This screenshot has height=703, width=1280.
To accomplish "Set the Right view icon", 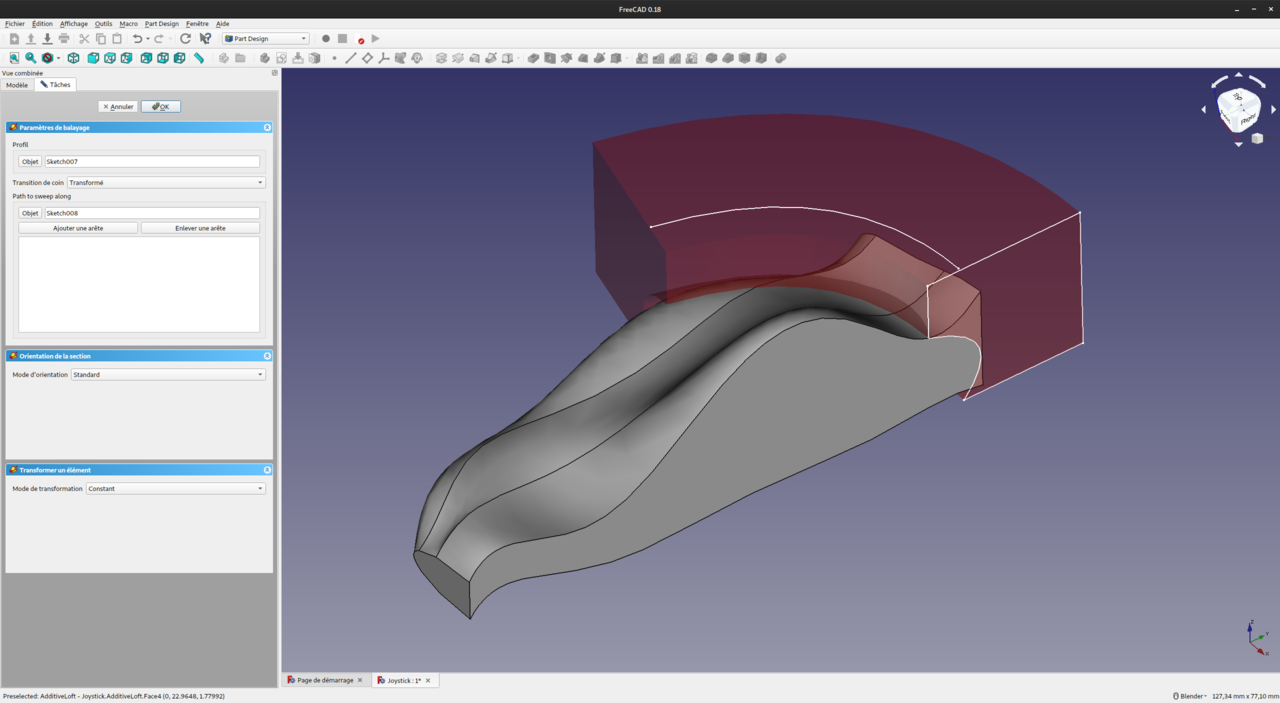I will tap(126, 58).
